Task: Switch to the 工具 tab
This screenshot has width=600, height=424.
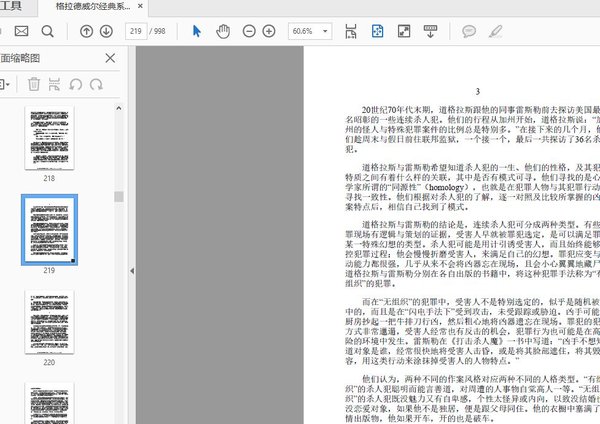Action: (x=11, y=6)
